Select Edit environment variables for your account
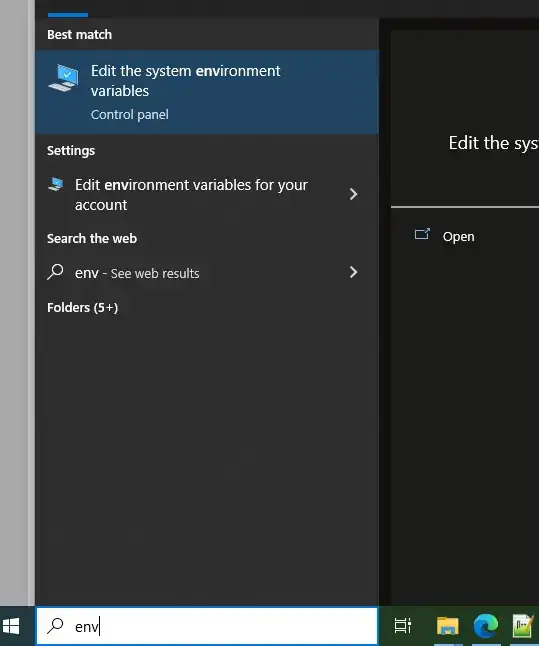 (x=207, y=194)
